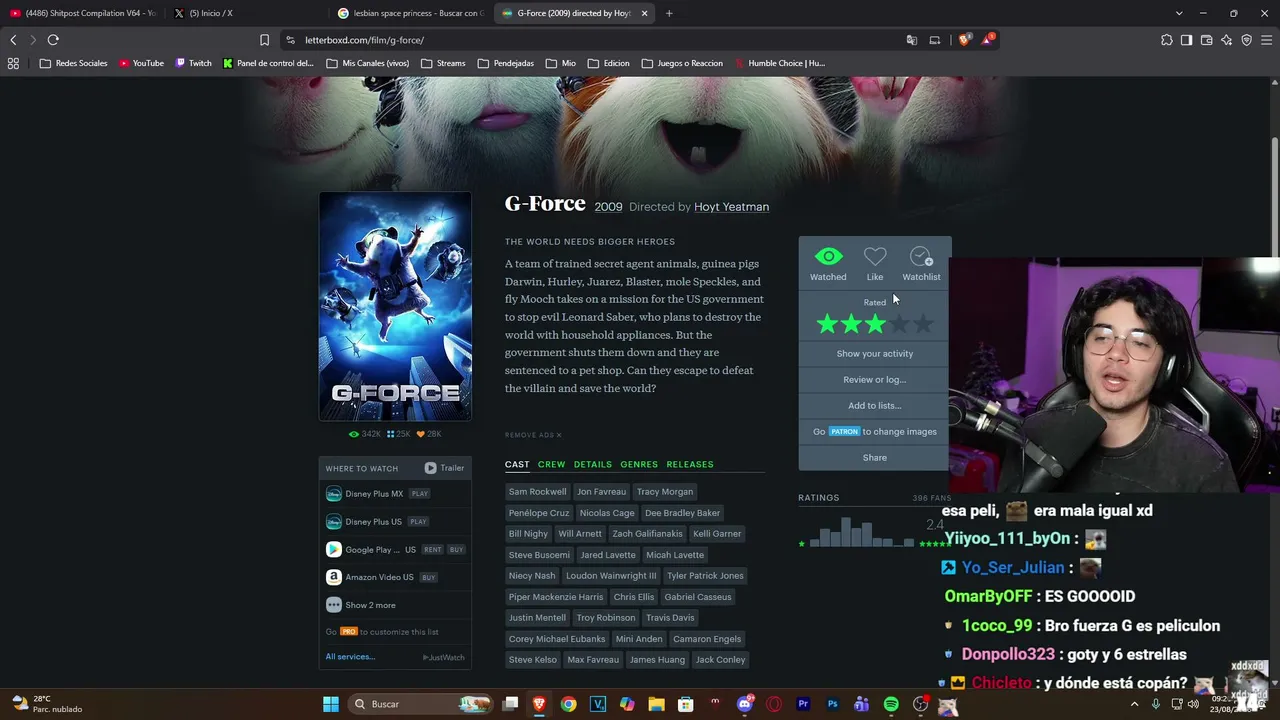The image size is (1280, 720).
Task: Click the translate page icon
Action: pyautogui.click(x=911, y=40)
